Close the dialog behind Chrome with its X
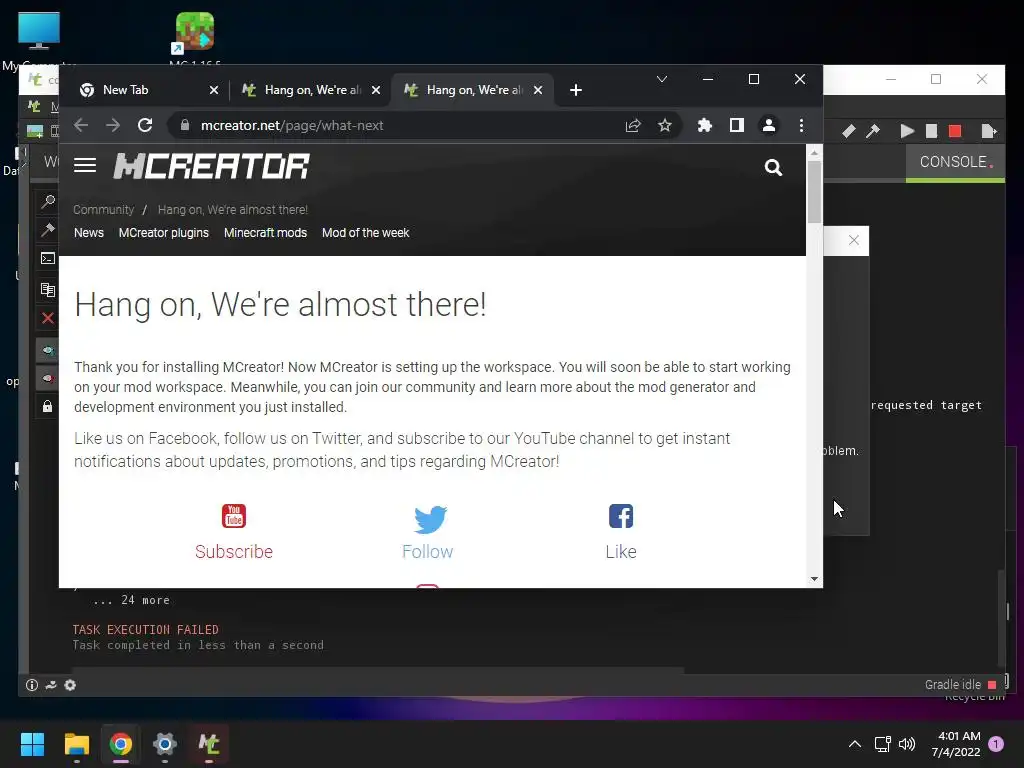Viewport: 1024px width, 768px height. click(854, 240)
